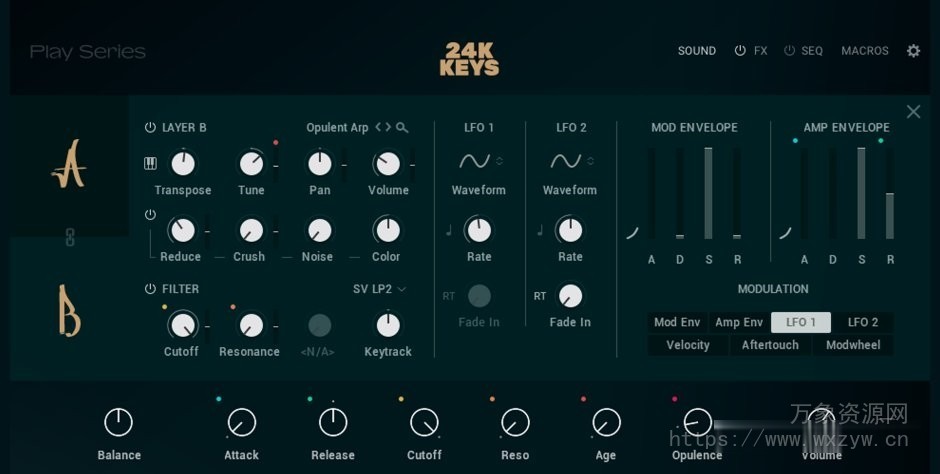This screenshot has width=940, height=474.
Task: Toggle the Filter power button
Action: [150, 289]
